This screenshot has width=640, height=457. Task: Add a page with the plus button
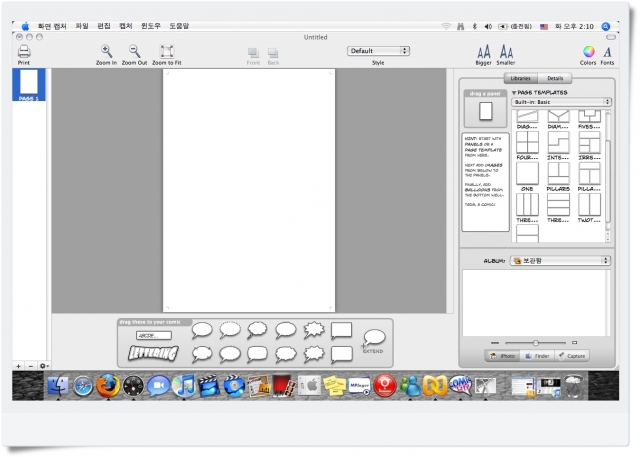point(18,366)
